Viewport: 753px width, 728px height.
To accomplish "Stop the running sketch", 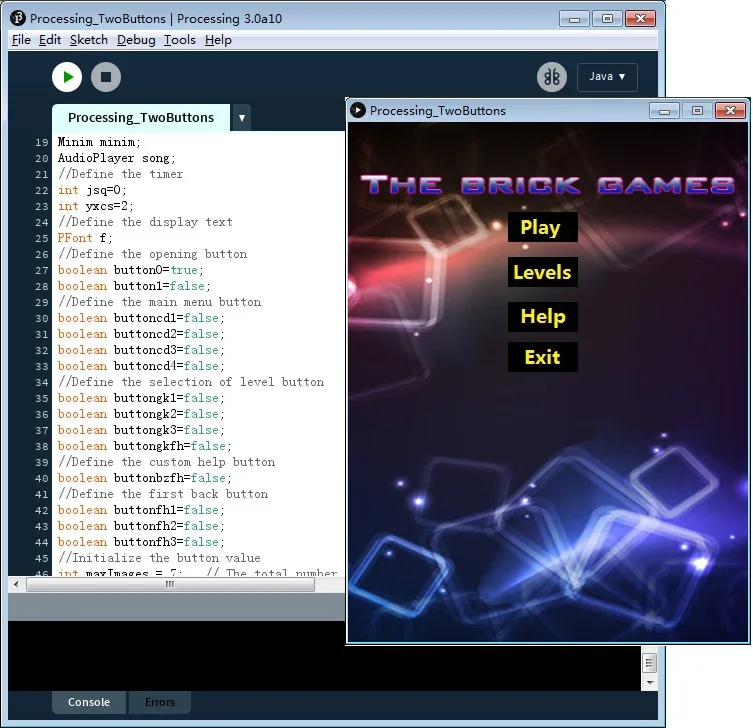I will tap(106, 77).
